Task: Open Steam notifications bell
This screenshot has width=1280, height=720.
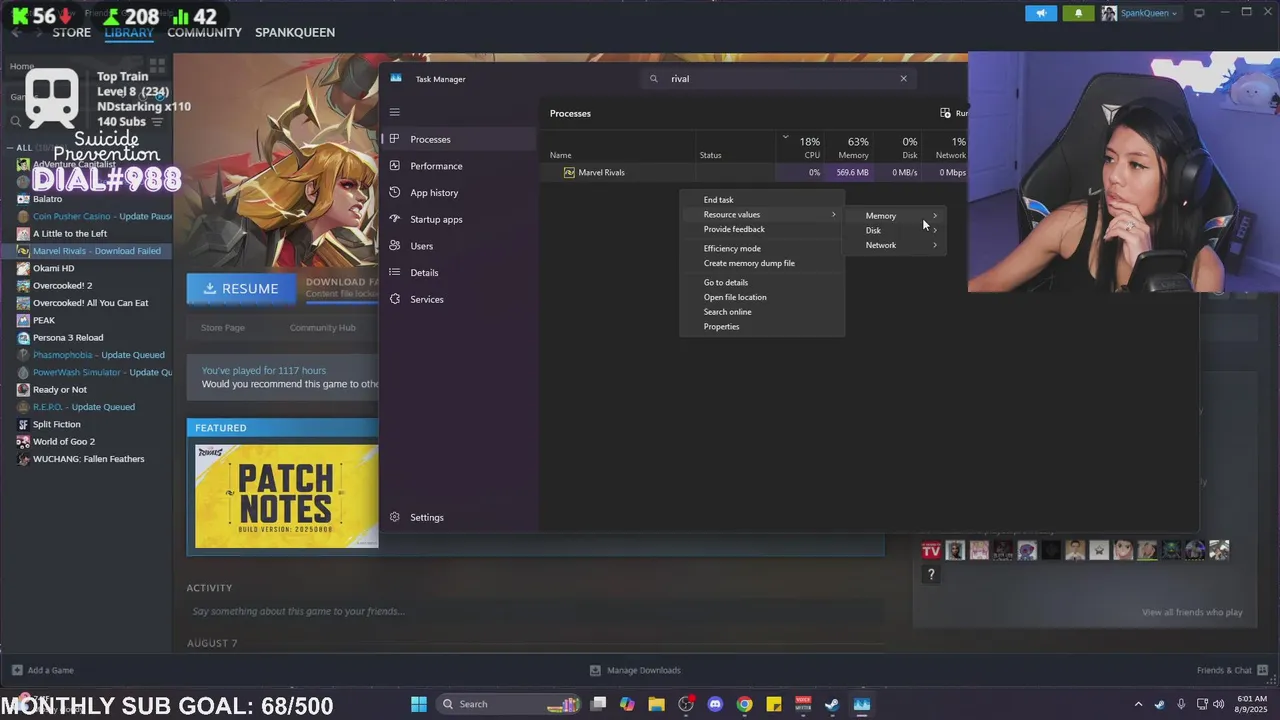Action: tap(1078, 13)
